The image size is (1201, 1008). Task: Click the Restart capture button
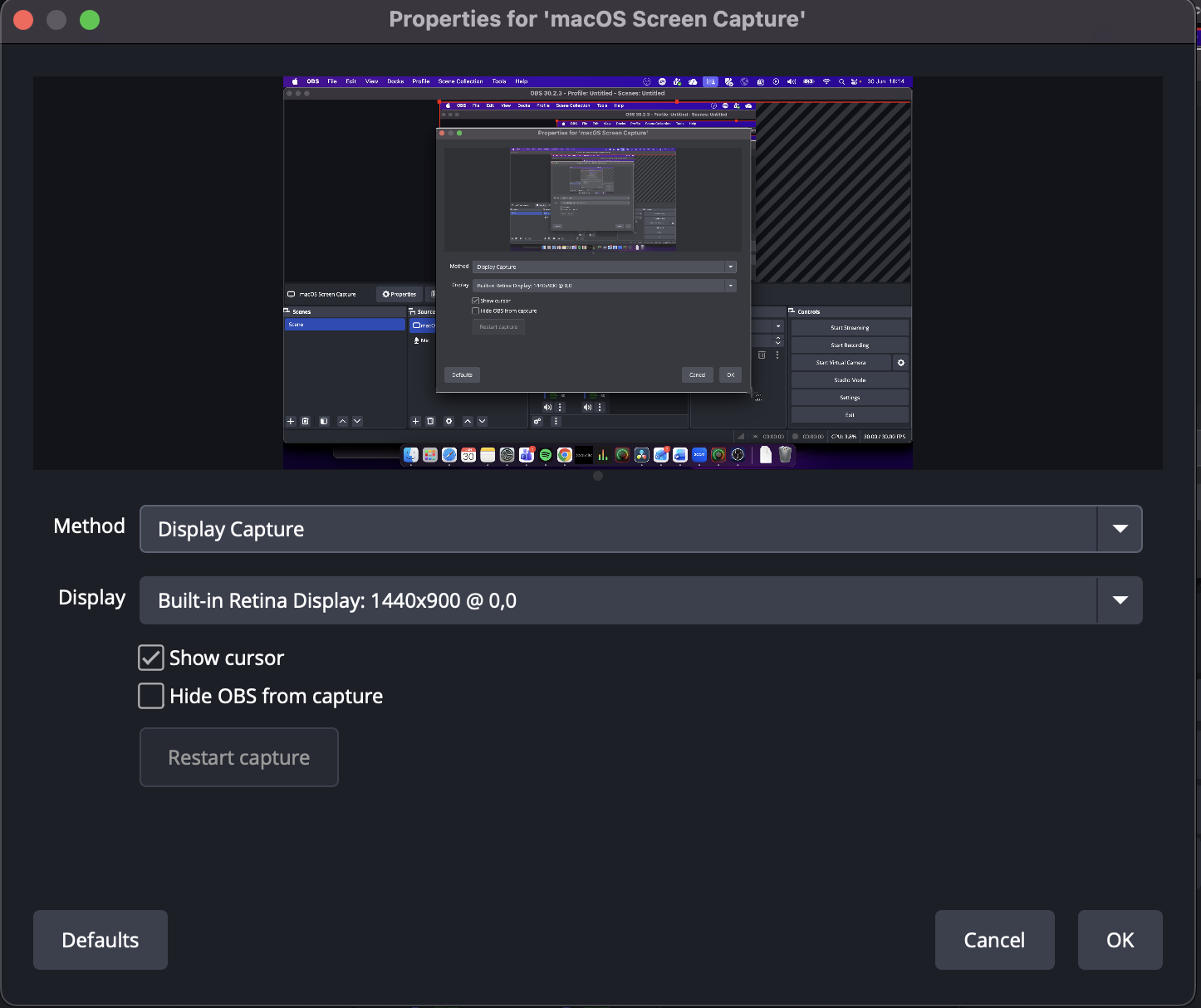point(239,757)
